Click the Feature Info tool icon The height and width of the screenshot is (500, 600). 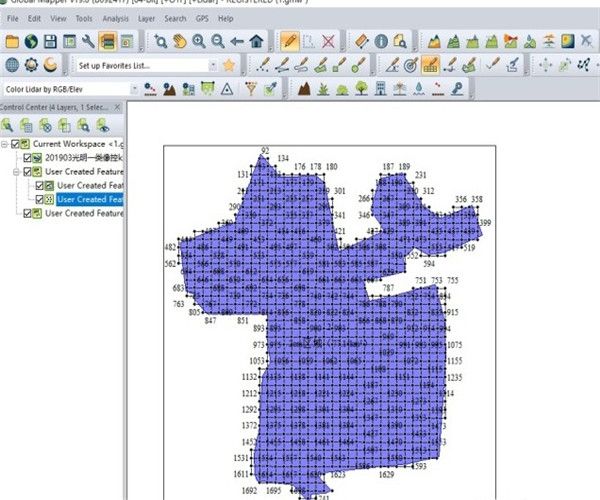tap(381, 41)
